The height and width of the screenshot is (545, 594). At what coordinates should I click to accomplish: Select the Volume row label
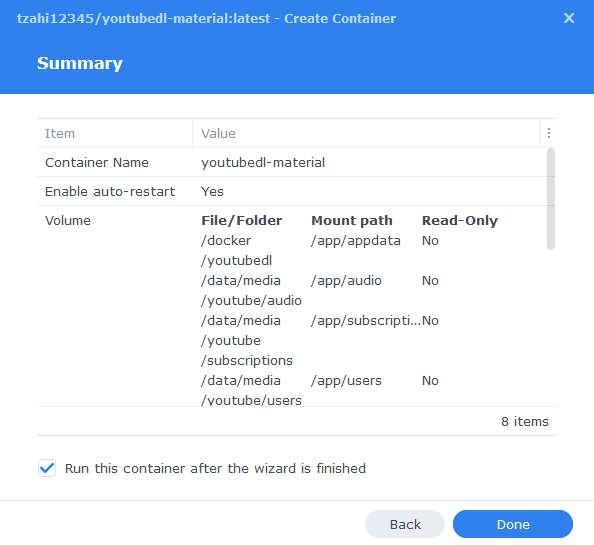coord(68,220)
